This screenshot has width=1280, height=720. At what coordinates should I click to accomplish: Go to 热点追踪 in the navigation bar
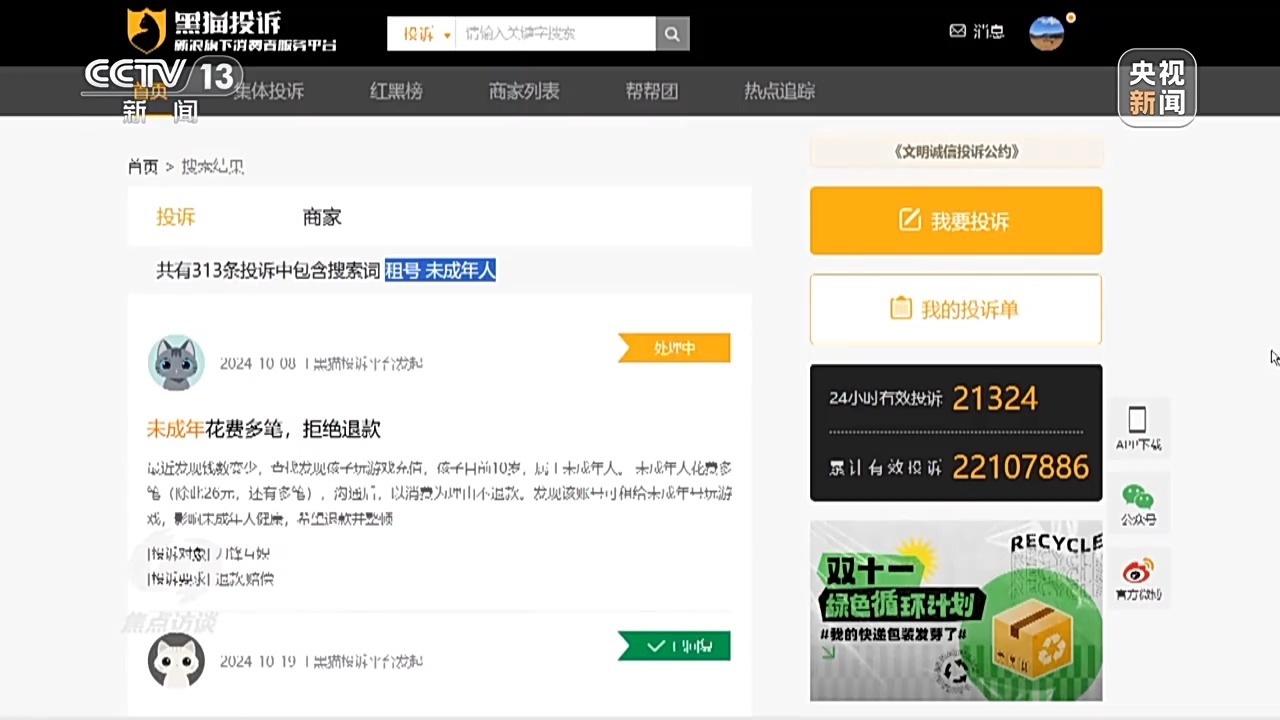(779, 91)
